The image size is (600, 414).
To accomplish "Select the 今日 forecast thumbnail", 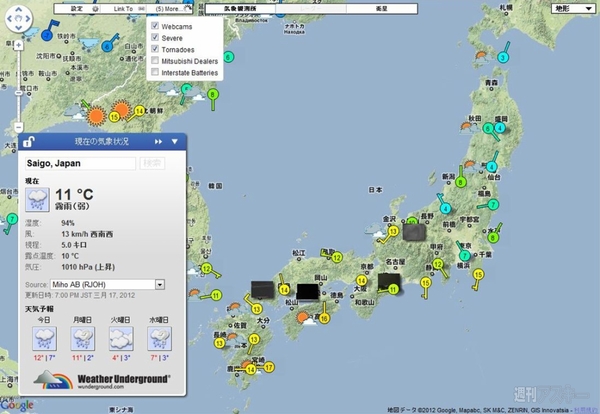I will [x=44, y=339].
